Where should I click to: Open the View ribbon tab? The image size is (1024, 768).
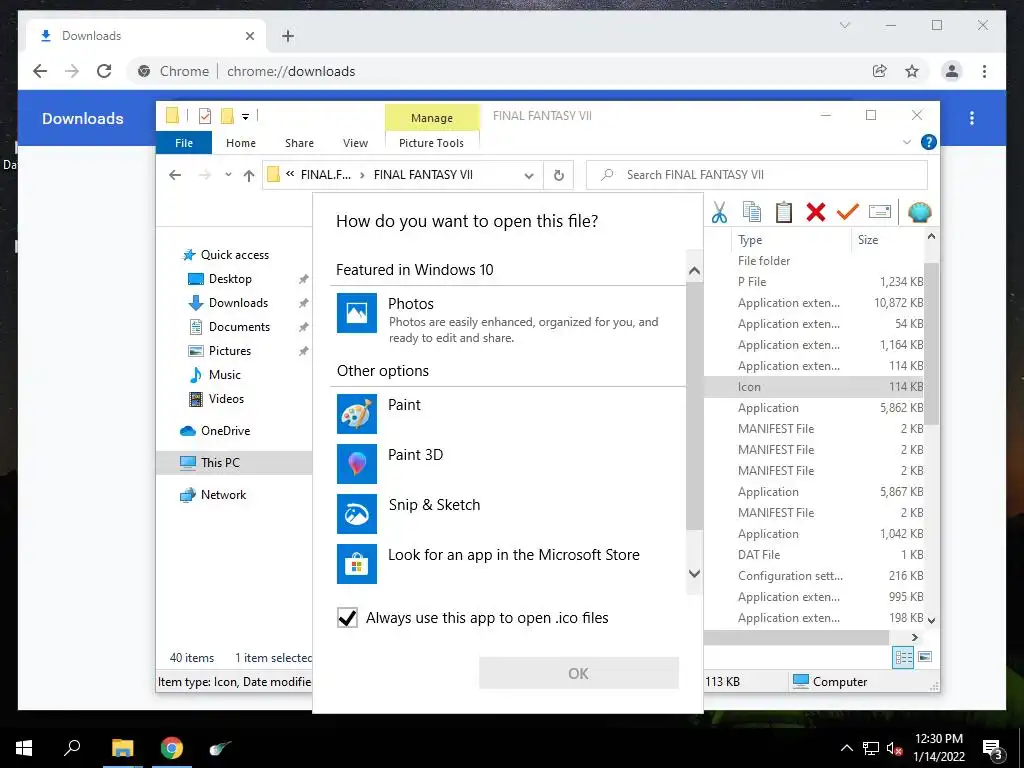click(355, 143)
